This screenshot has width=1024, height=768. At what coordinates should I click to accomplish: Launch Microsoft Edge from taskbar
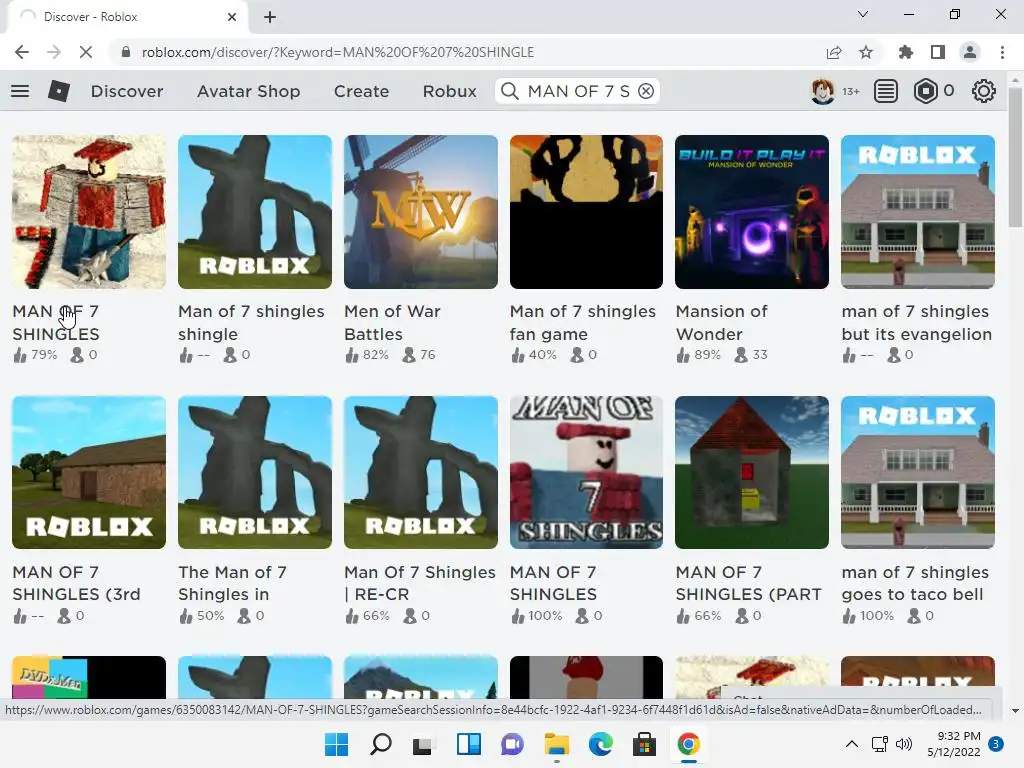click(600, 744)
